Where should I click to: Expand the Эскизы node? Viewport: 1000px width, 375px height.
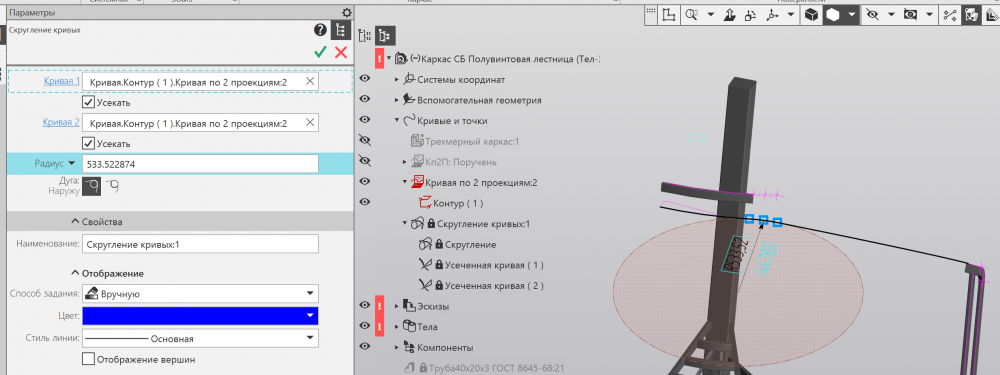click(x=397, y=306)
